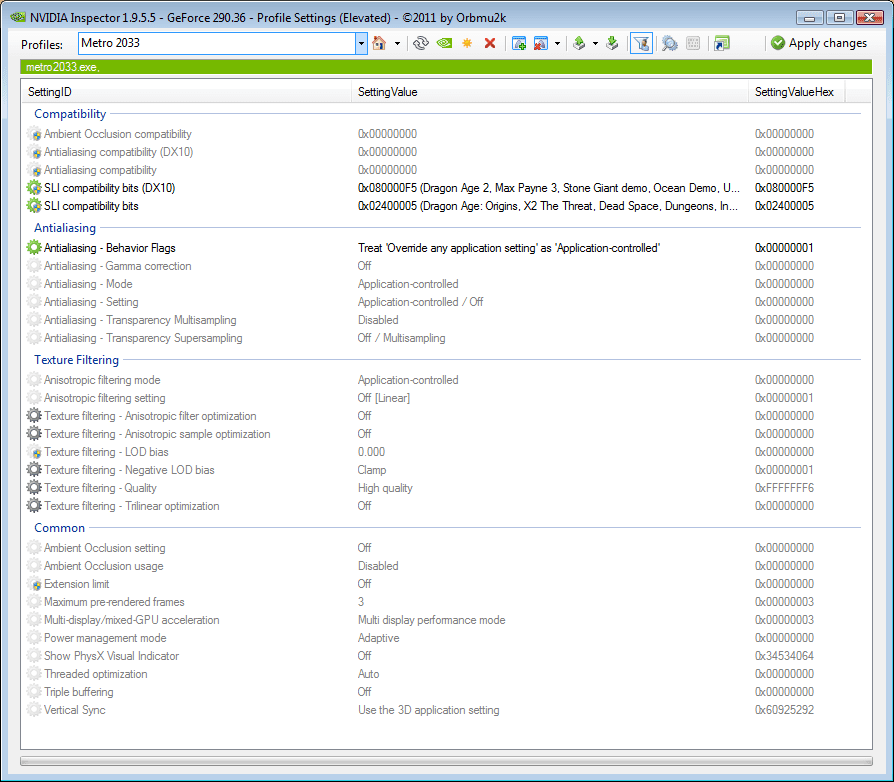Screen dimensions: 894x782
Task: Click the 0x34534064 PhysX indicator hex value
Action: click(x=785, y=656)
